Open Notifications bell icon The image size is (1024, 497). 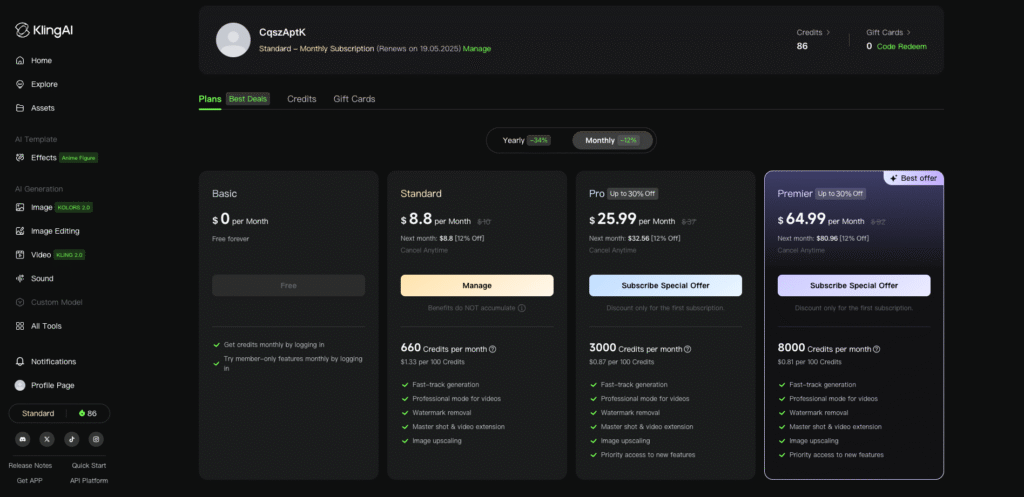click(x=20, y=362)
